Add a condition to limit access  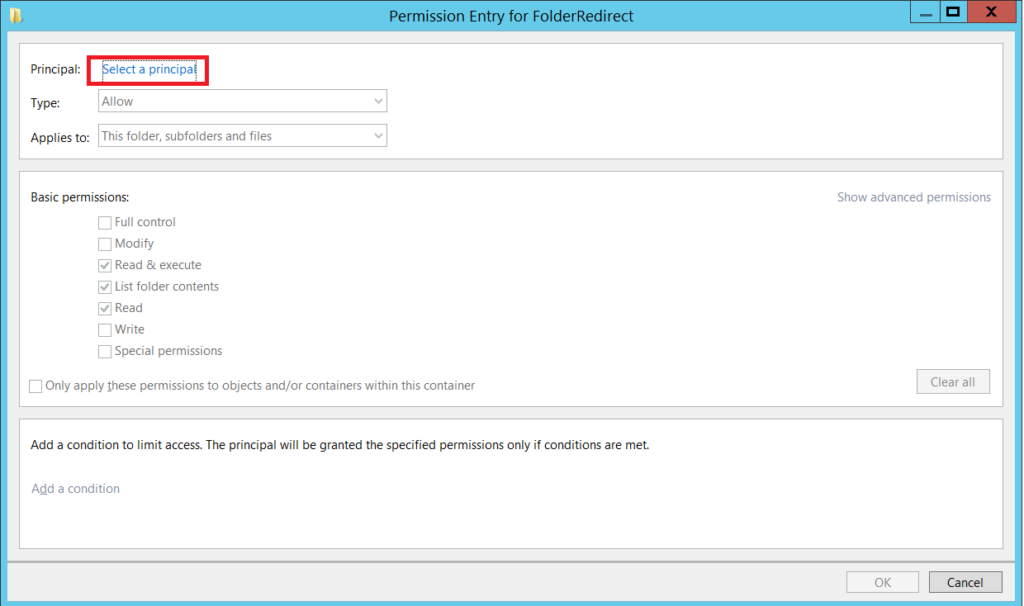[75, 488]
